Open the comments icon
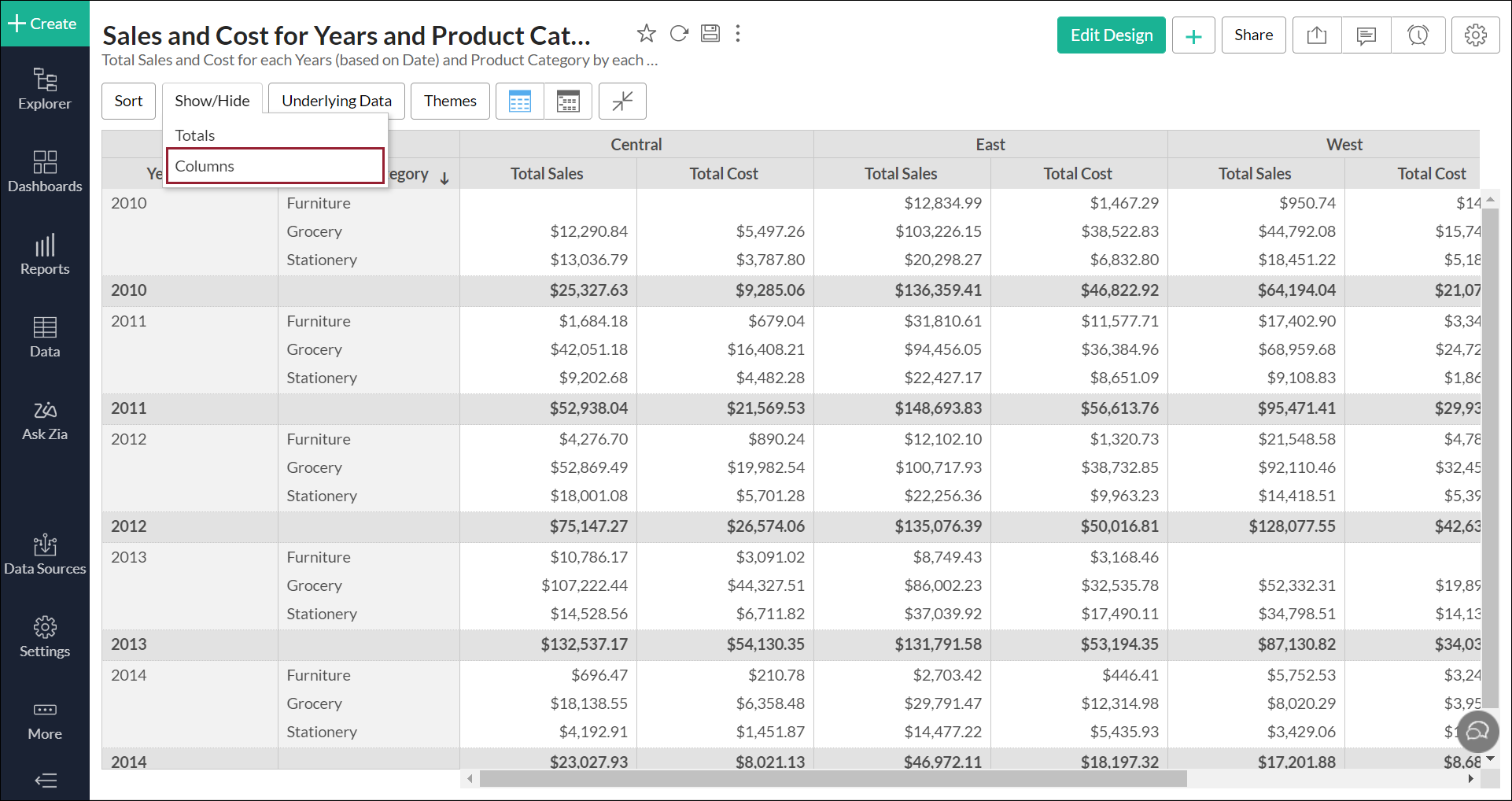This screenshot has width=1512, height=801. 1366,35
